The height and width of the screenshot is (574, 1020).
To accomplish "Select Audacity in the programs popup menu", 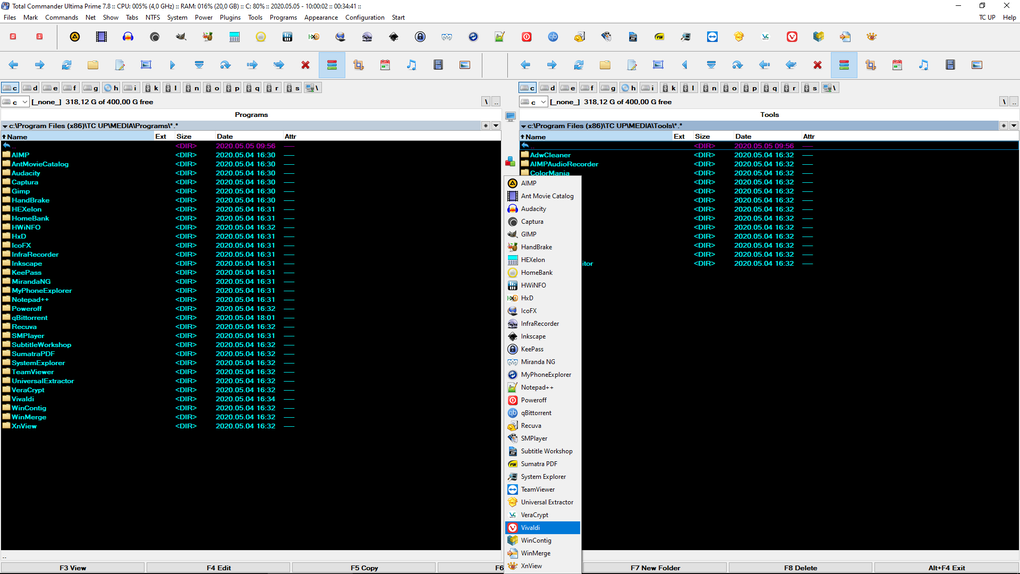I will point(543,209).
